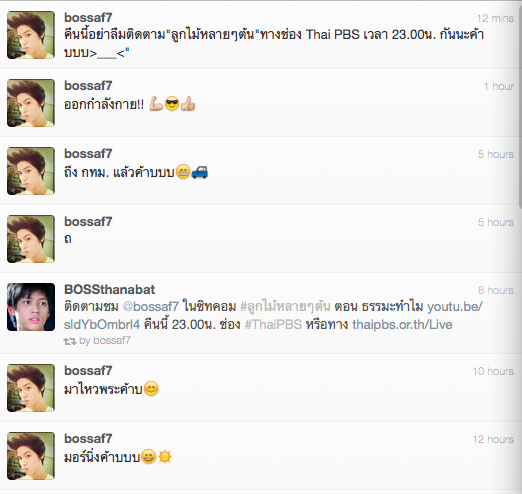Click the #ThaiPBS hashtag
The width and height of the screenshot is (522, 494).
(273, 324)
